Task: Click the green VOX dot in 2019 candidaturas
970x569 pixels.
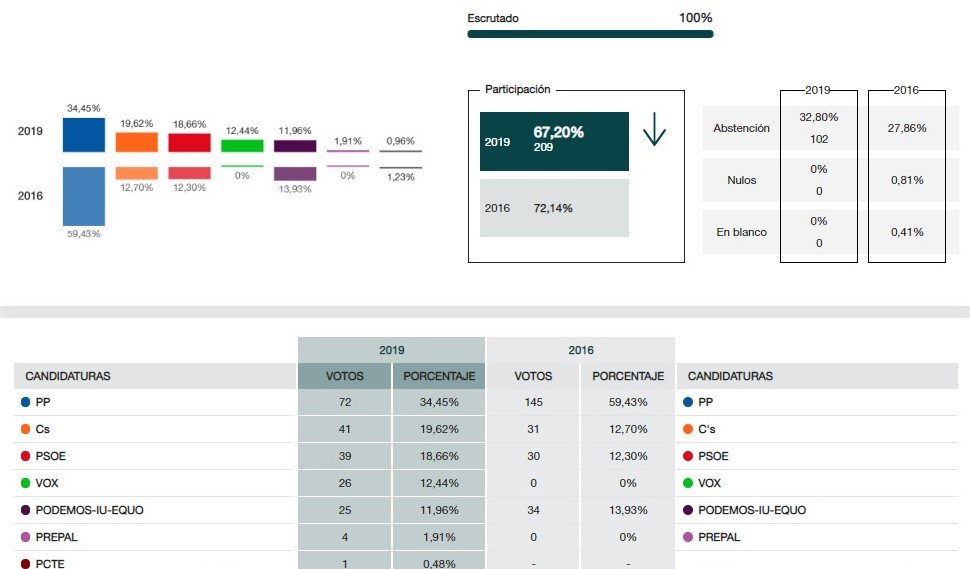Action: tap(25, 483)
